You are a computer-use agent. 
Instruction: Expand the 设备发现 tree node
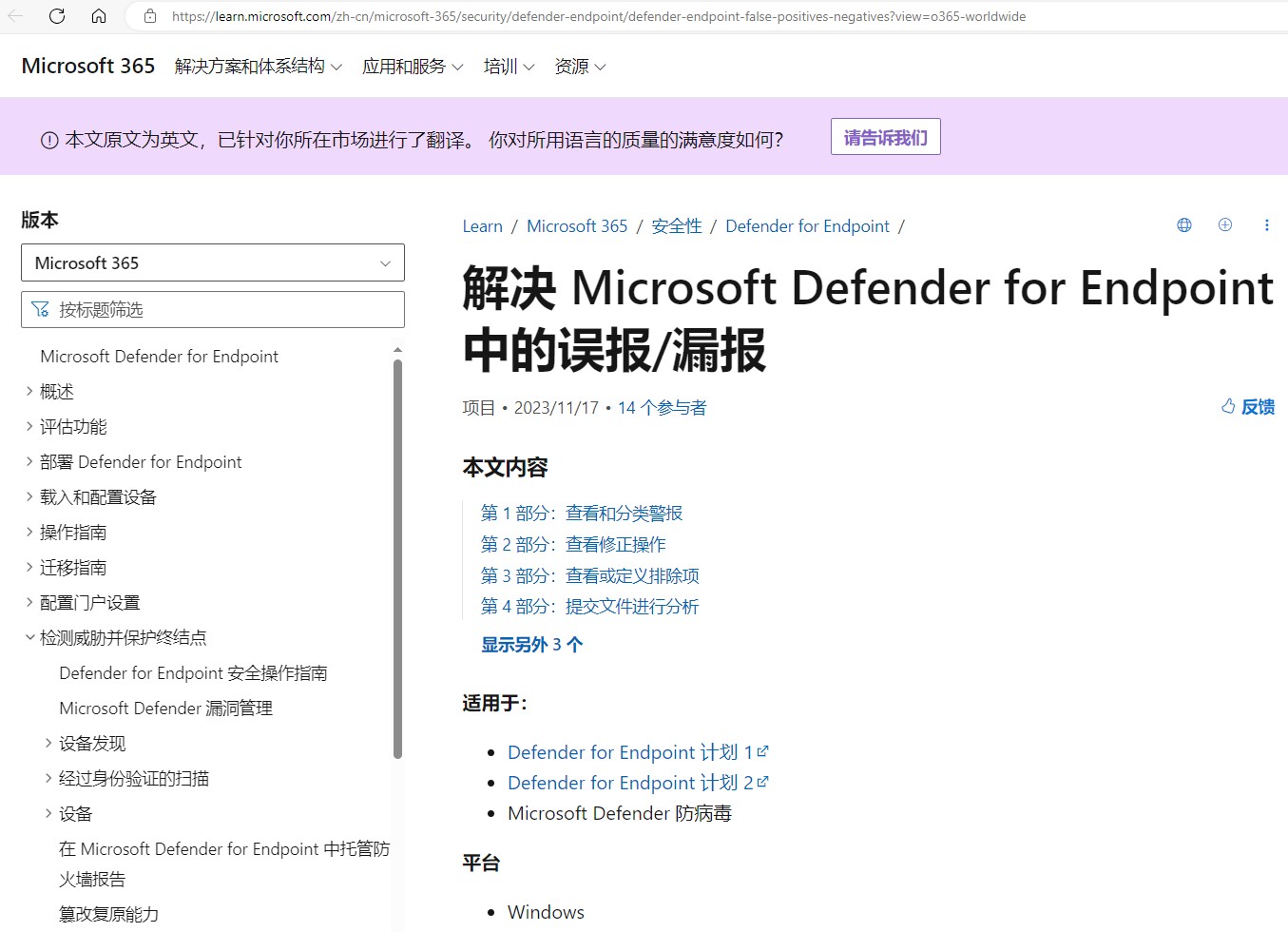click(x=48, y=743)
